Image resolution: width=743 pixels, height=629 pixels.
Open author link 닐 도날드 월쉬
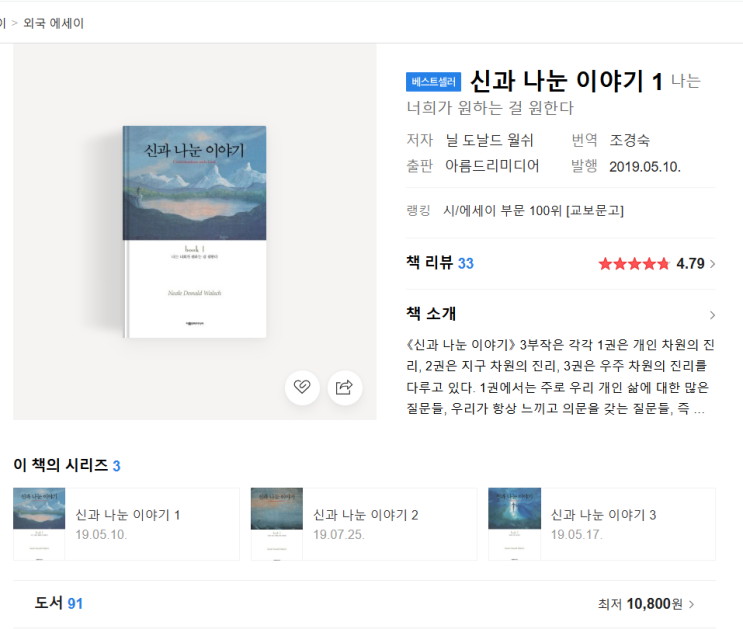(489, 140)
